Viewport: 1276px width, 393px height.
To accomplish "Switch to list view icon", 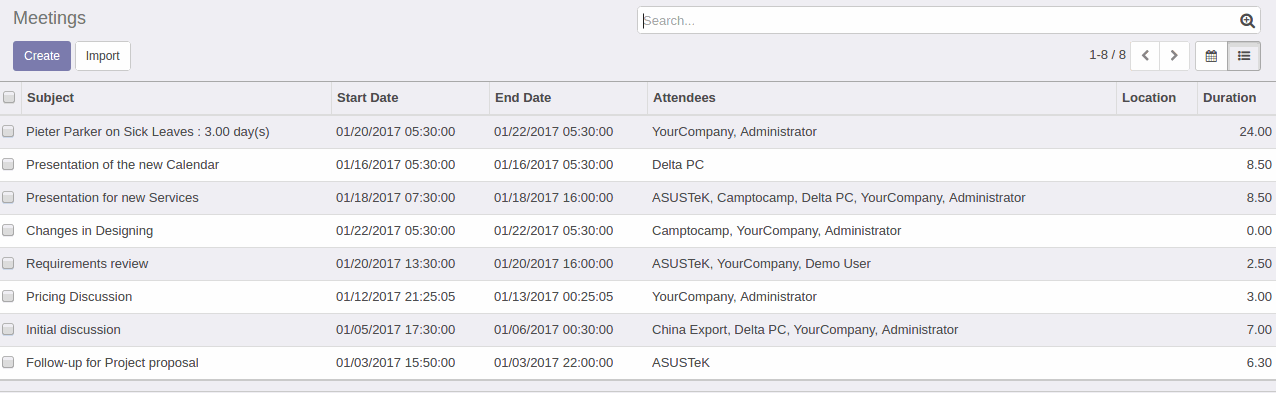I will tap(1244, 56).
